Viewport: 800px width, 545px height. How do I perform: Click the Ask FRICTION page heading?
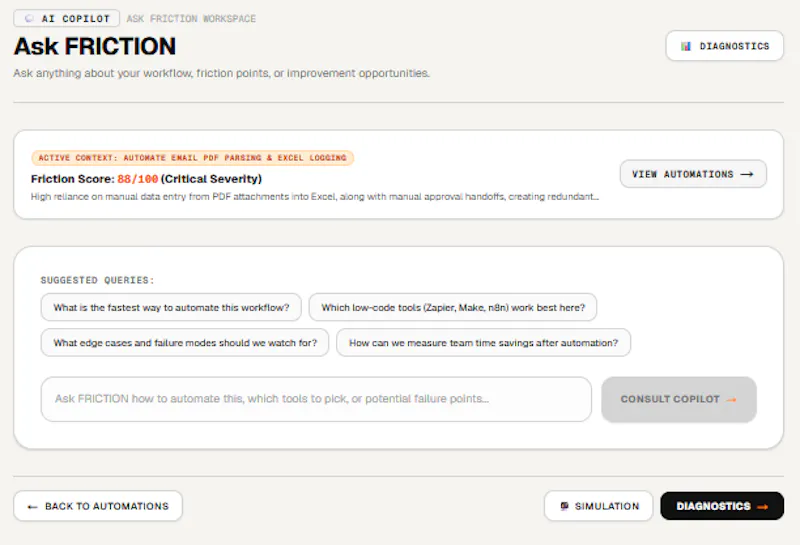tap(95, 46)
